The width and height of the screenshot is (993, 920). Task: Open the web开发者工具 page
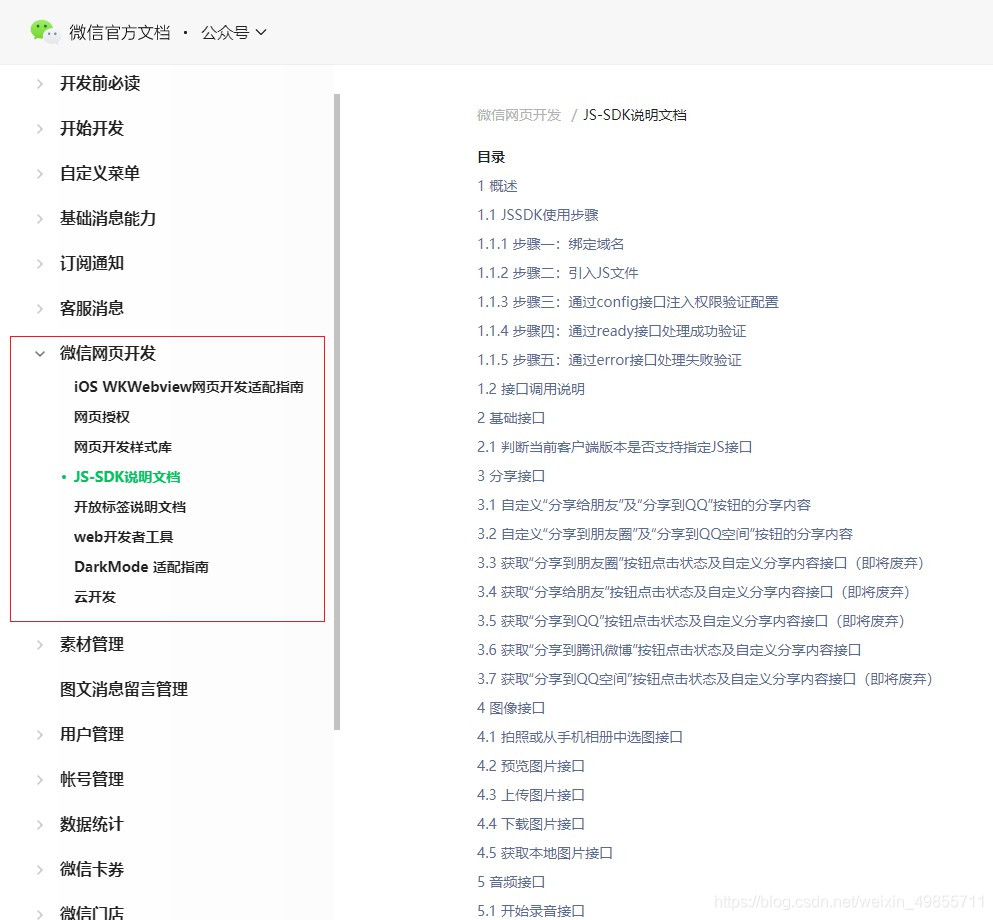click(x=123, y=536)
